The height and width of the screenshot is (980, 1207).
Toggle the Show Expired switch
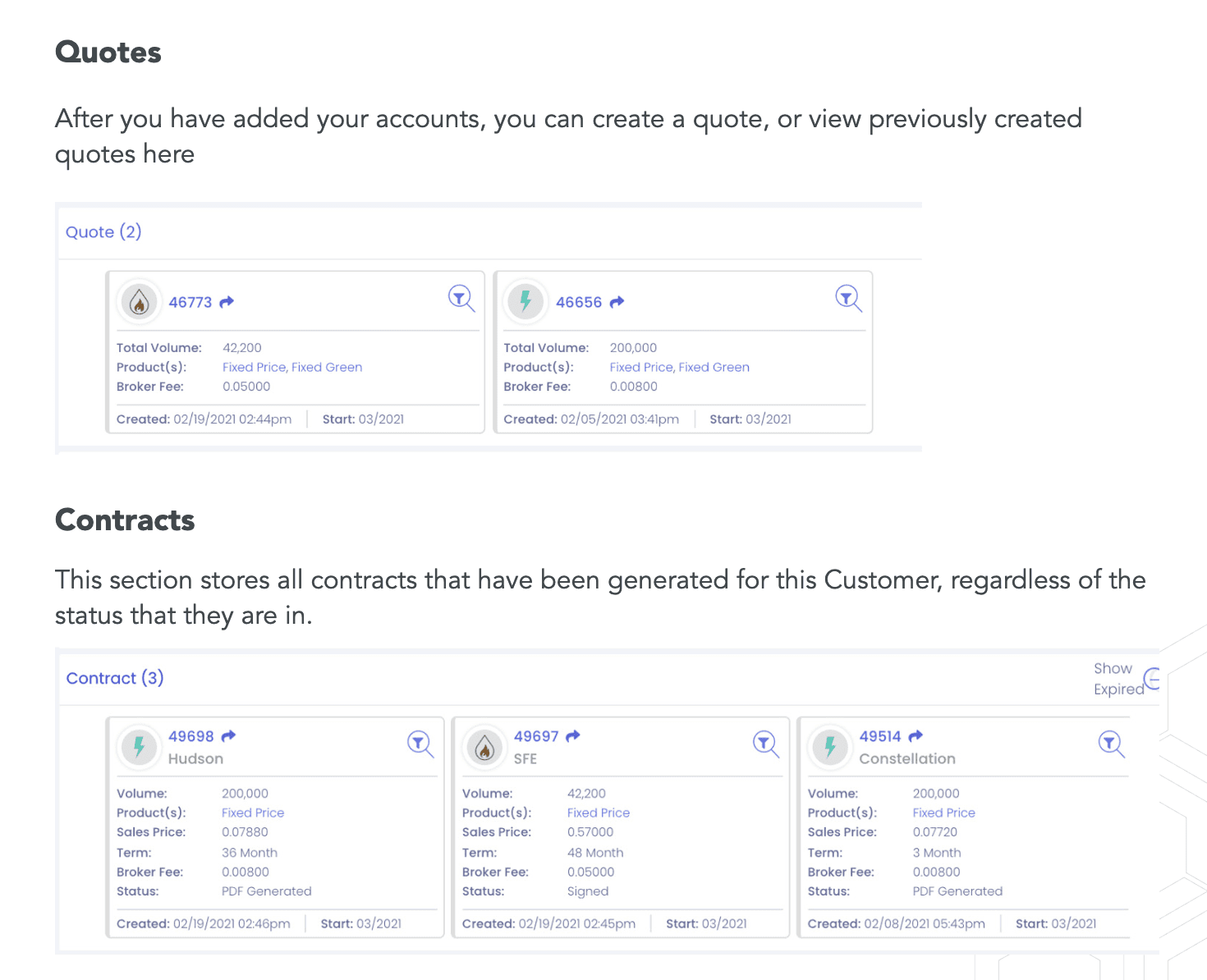pos(1152,680)
